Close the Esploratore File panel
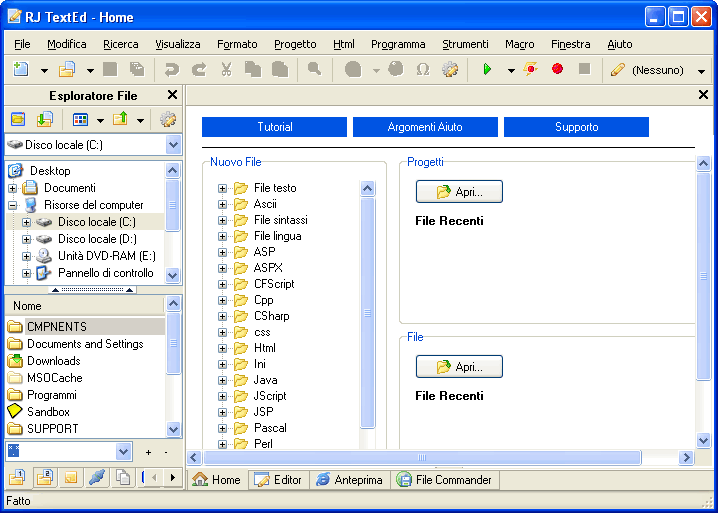This screenshot has height=513, width=718. coord(172,95)
